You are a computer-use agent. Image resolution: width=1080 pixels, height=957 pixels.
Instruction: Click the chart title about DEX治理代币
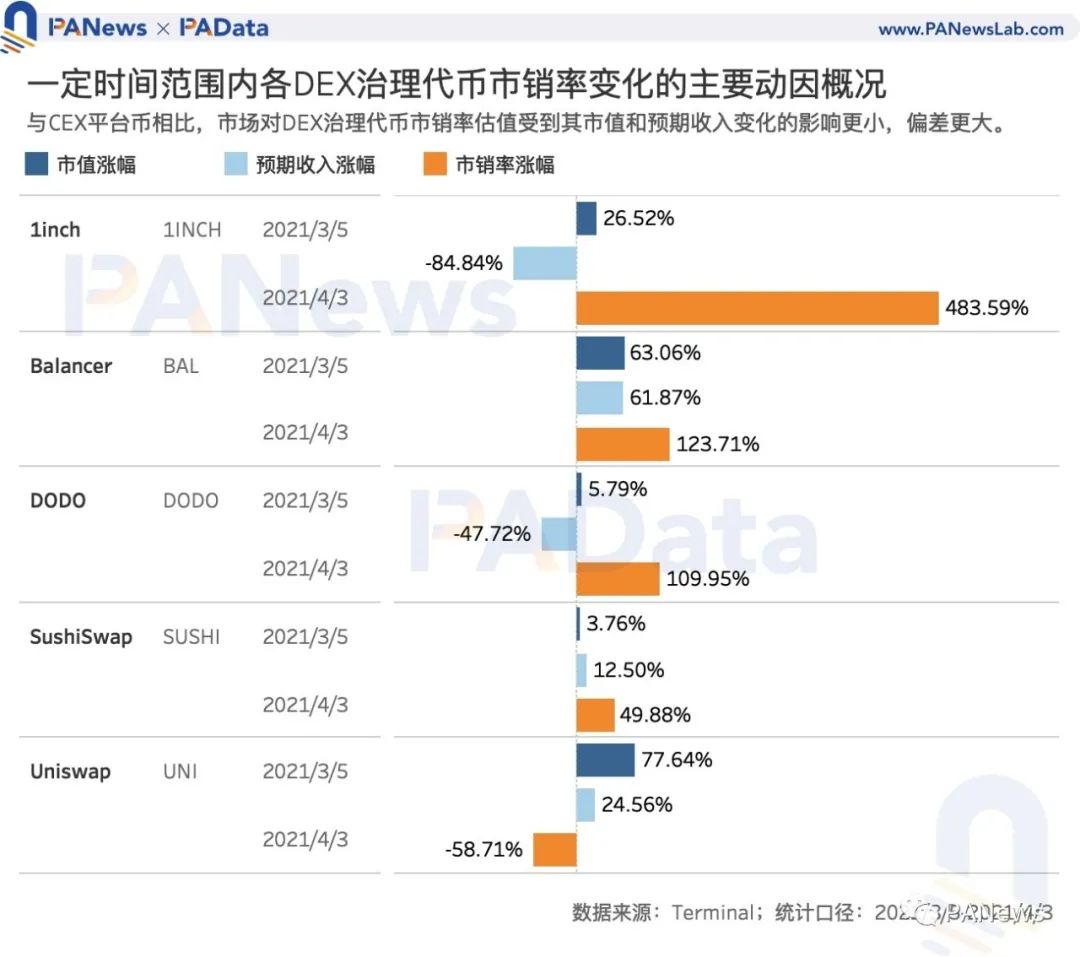coord(456,85)
